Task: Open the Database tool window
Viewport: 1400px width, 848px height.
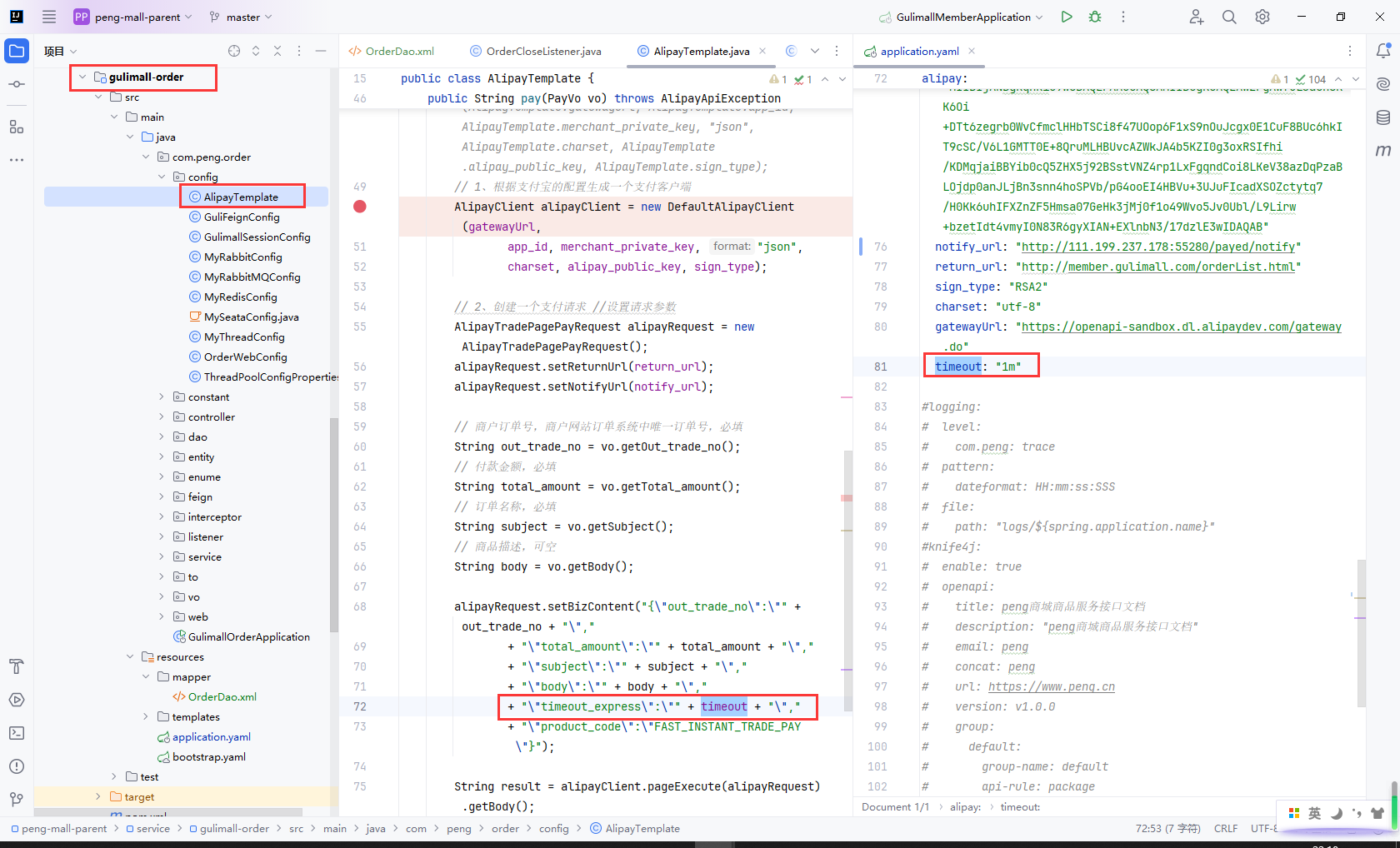Action: point(1383,117)
